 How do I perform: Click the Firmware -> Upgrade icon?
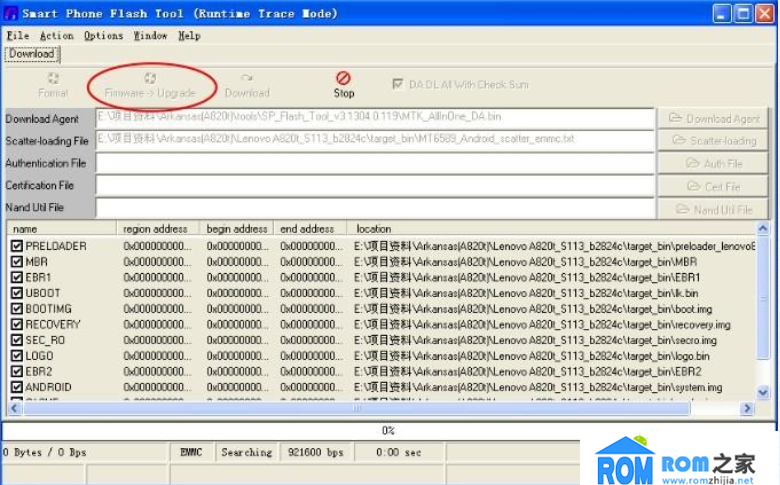(150, 78)
